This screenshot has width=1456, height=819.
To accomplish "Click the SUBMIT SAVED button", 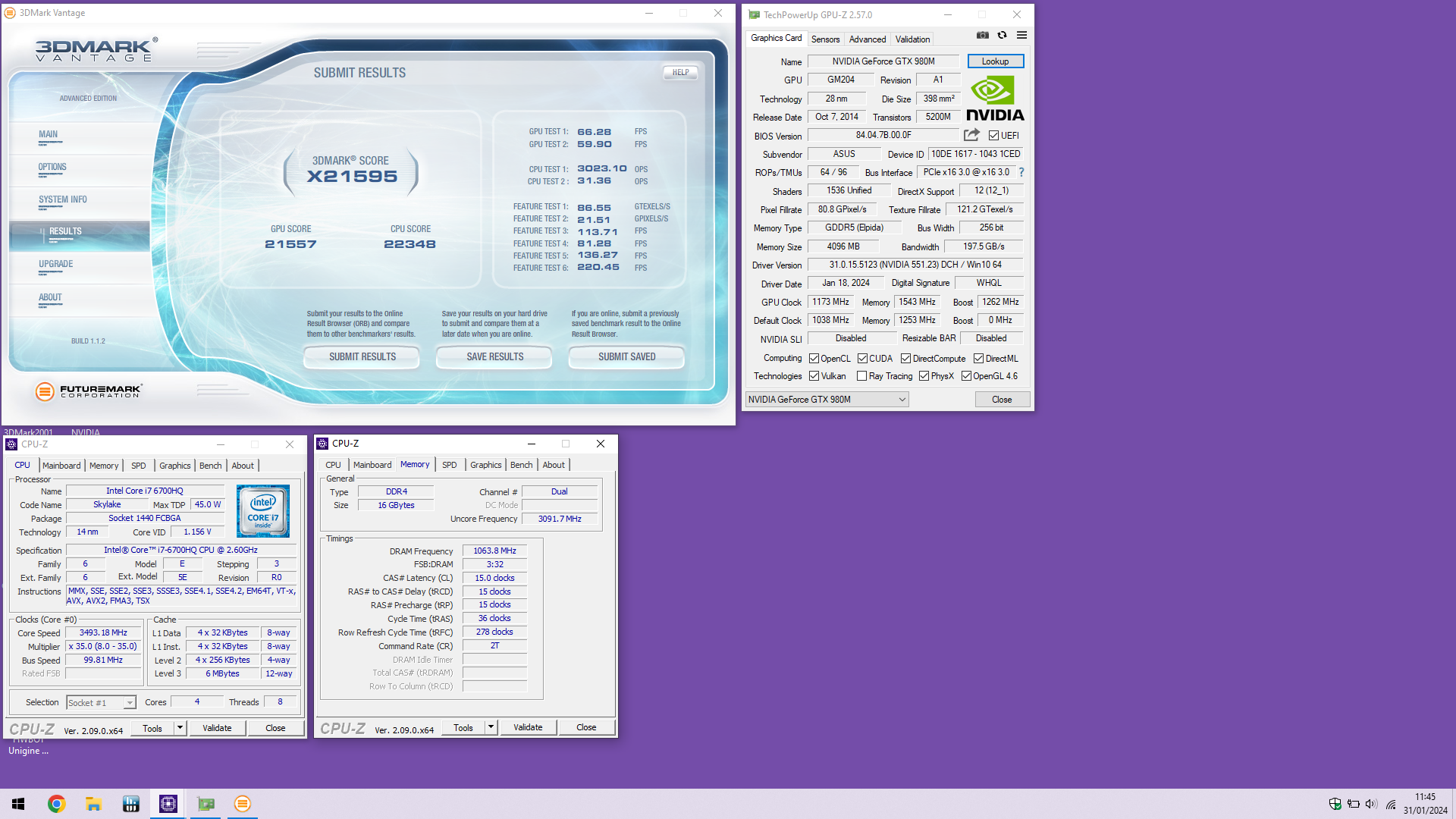I will click(x=626, y=356).
